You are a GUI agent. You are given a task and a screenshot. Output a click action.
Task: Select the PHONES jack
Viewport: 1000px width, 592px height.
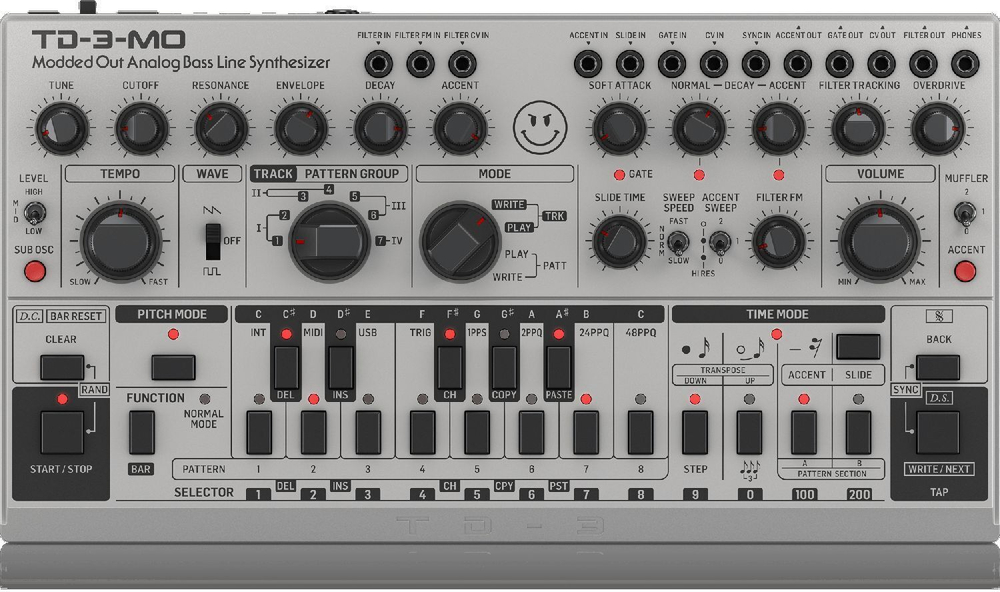click(x=966, y=64)
